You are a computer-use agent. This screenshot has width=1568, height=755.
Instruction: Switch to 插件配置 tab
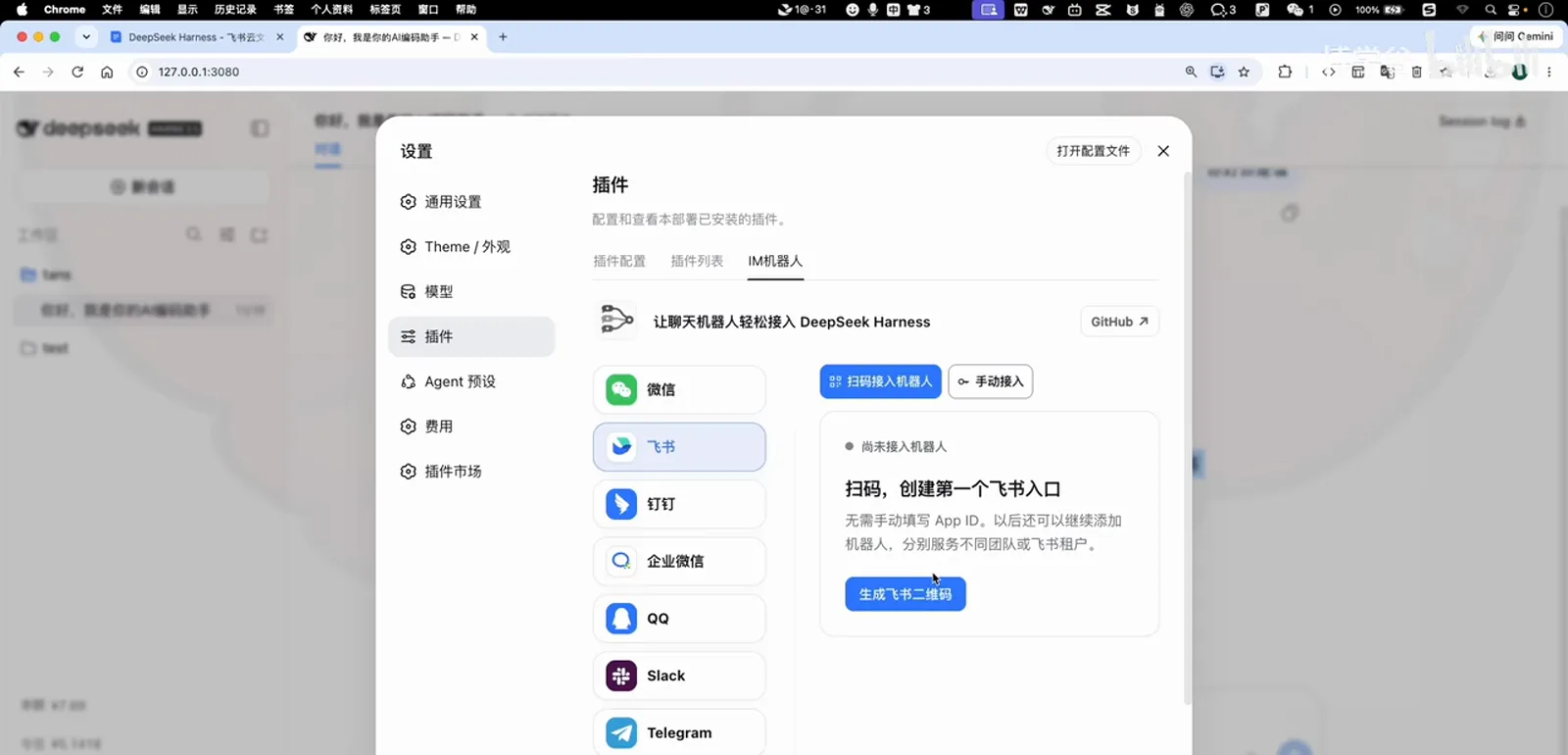[x=619, y=261]
